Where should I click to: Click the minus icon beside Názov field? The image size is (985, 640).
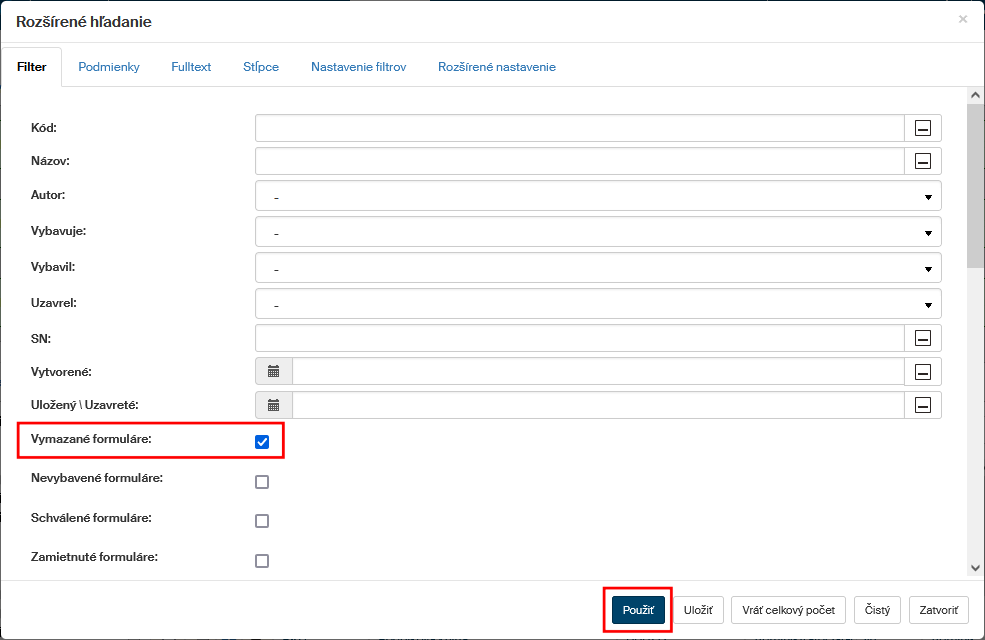pos(923,161)
